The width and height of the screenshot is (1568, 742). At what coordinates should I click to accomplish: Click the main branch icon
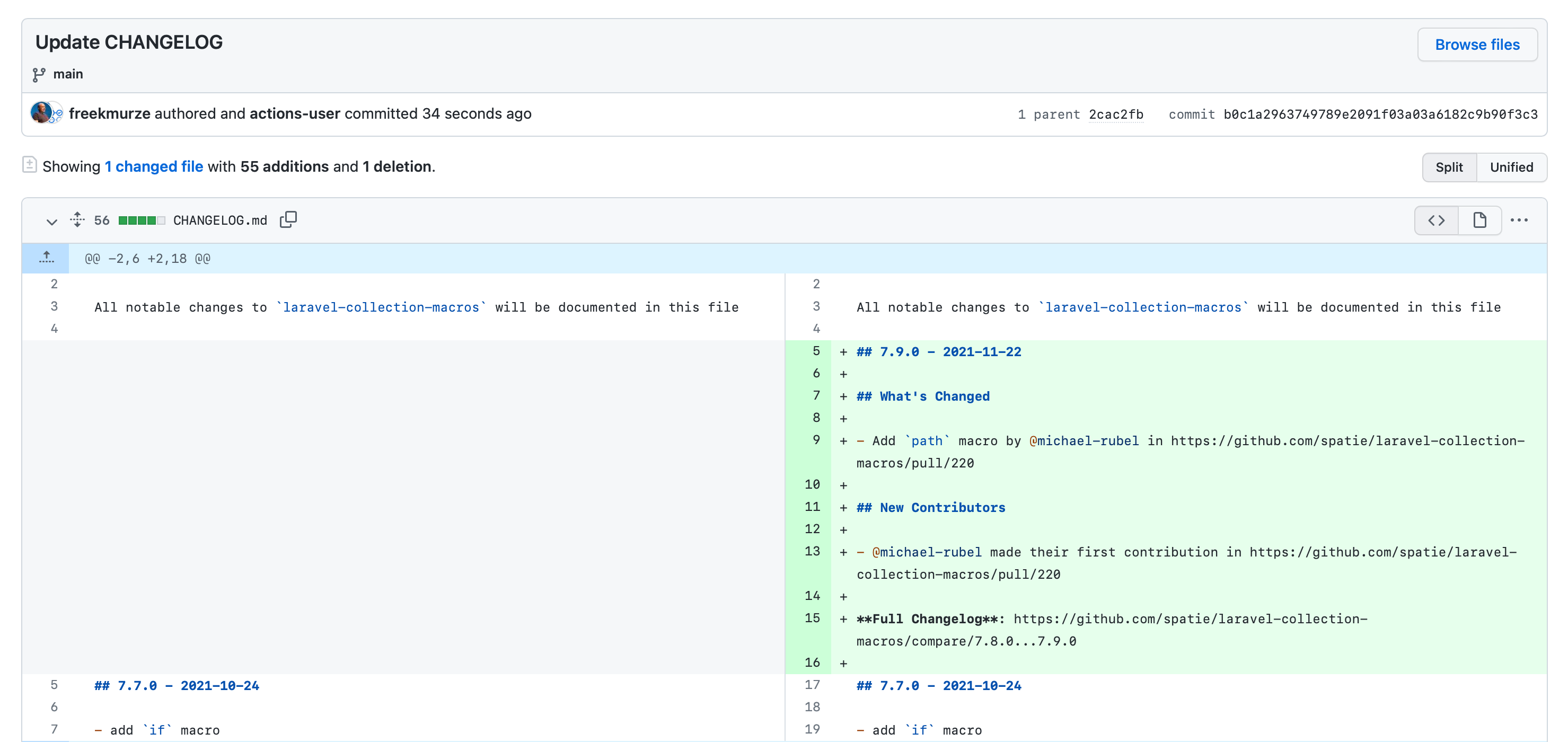tap(39, 74)
